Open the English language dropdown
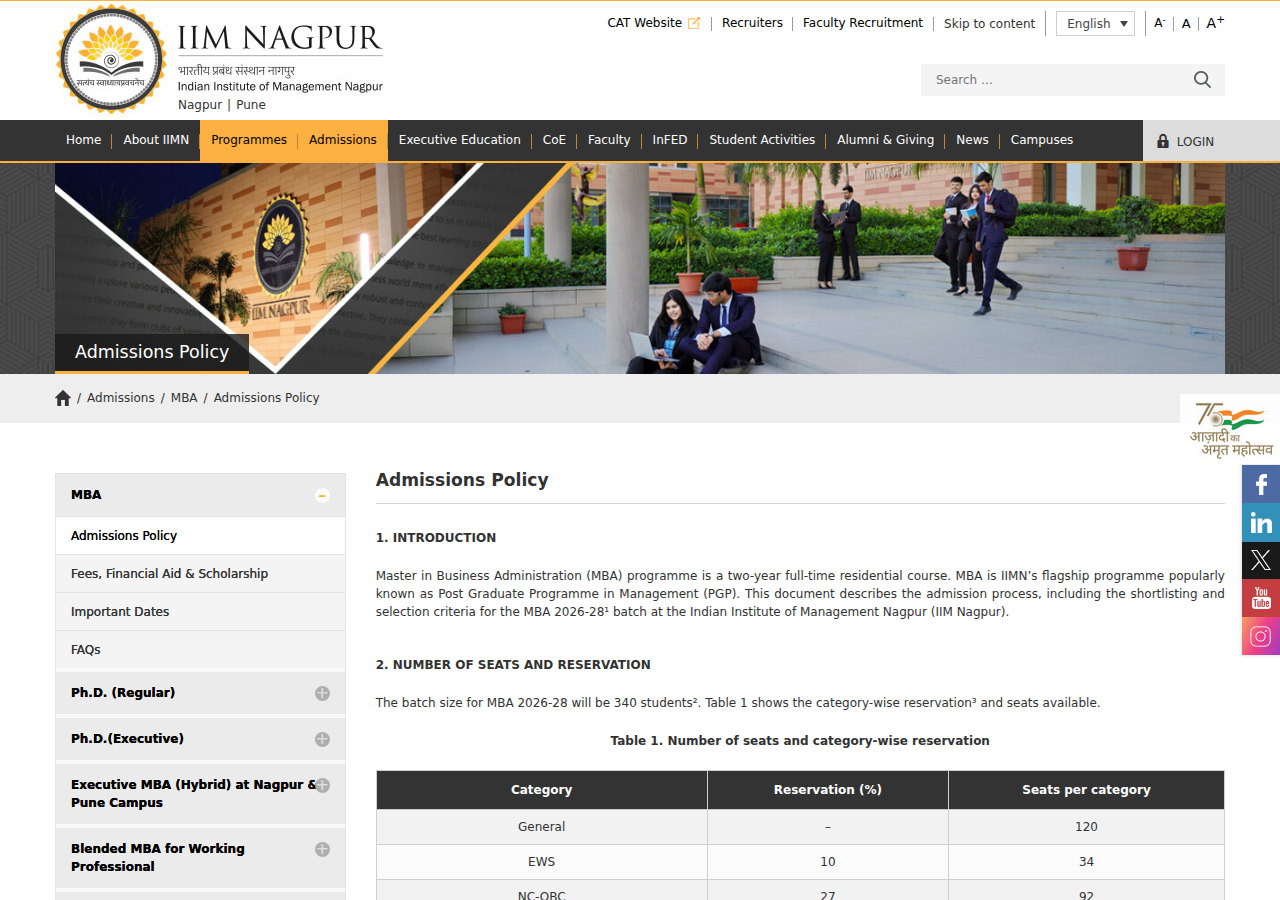 pos(1095,24)
